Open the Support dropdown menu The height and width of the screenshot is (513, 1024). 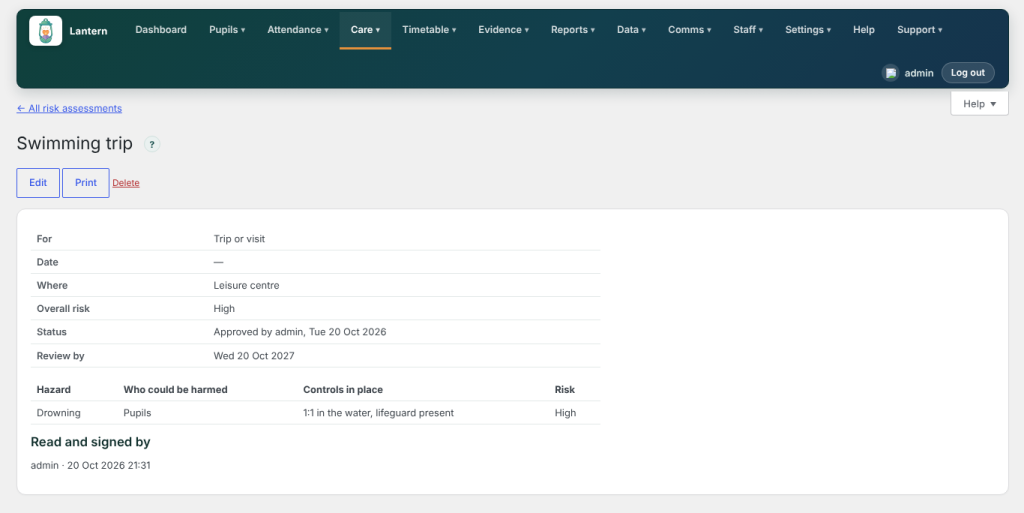[920, 30]
